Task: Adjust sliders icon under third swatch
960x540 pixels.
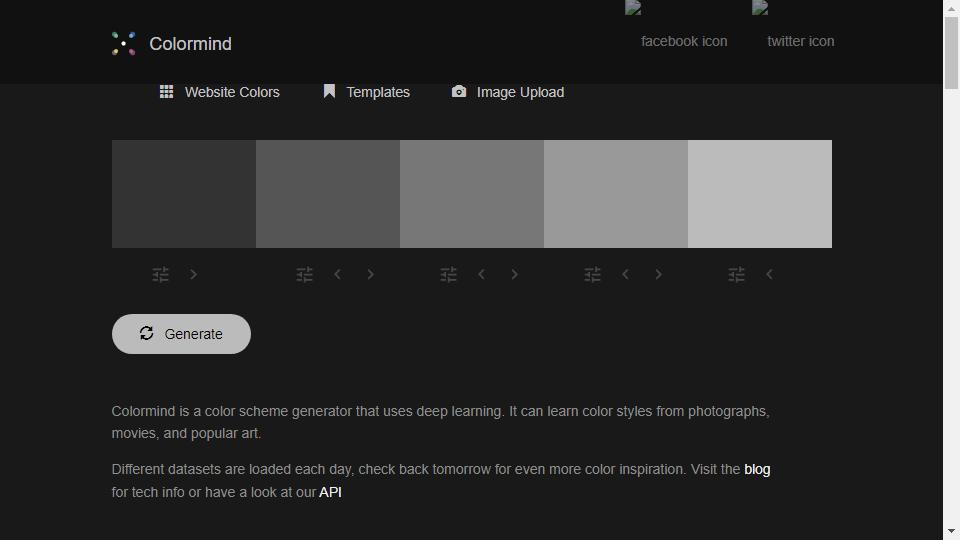Action: click(x=448, y=274)
